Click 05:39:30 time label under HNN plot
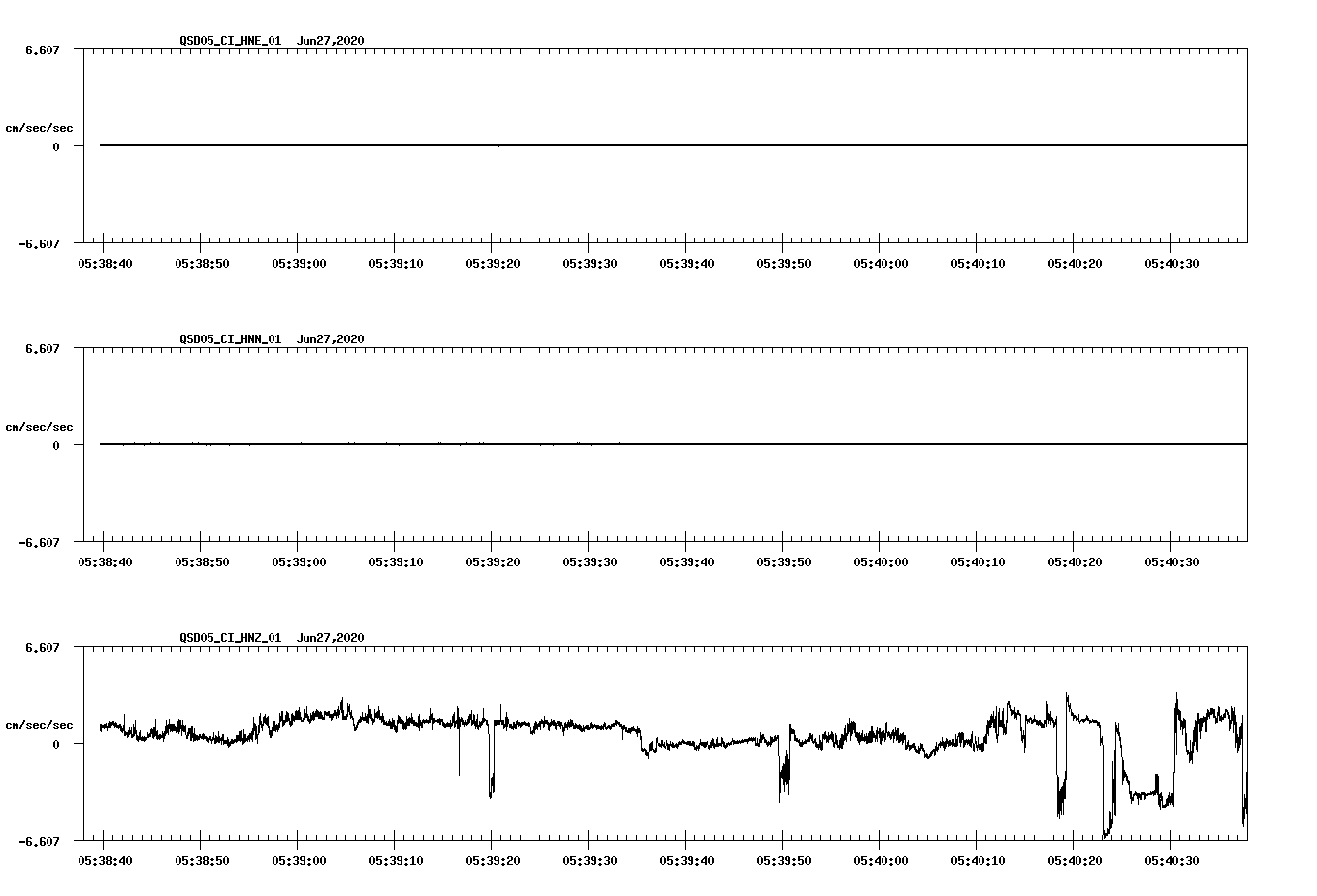Screen dimensions: 1317x896 coord(590,562)
